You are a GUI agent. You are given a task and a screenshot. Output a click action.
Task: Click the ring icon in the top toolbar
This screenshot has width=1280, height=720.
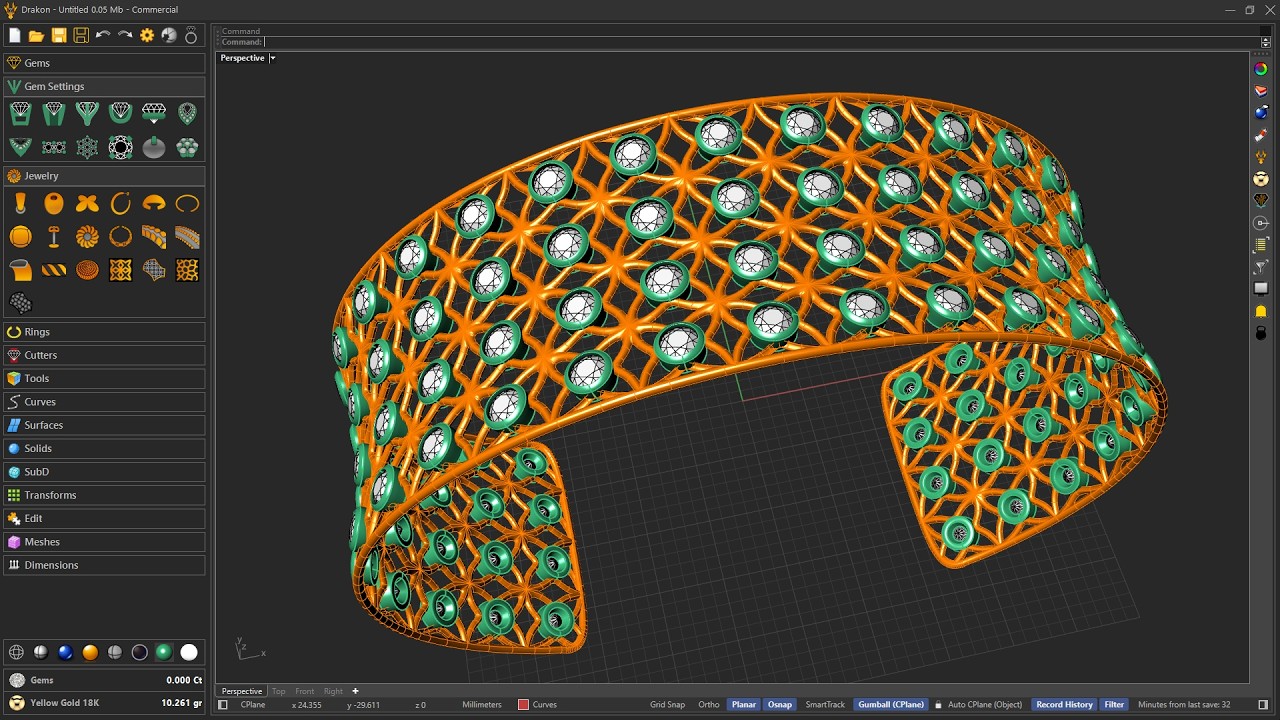tap(191, 36)
